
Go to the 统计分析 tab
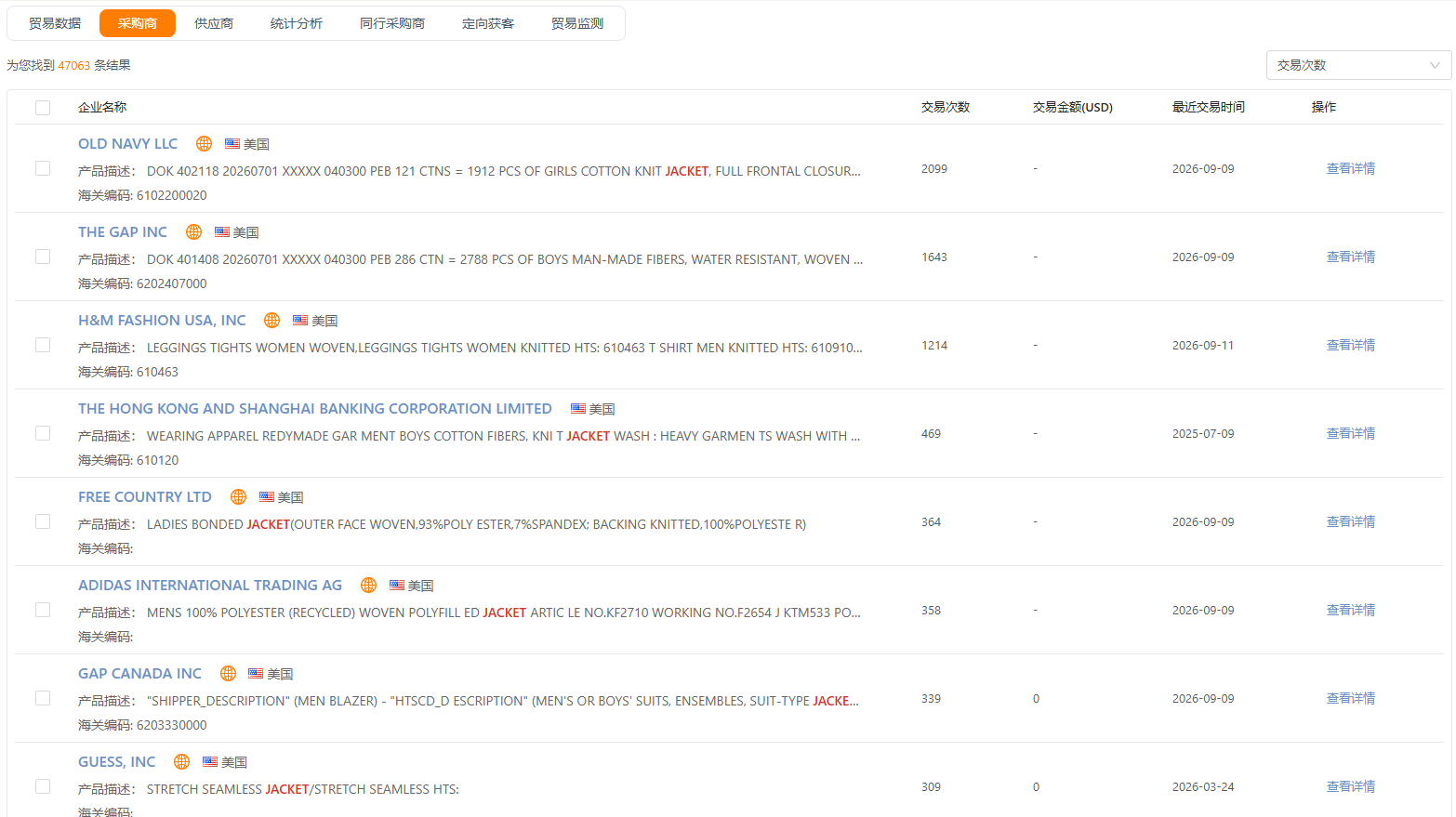[x=297, y=23]
